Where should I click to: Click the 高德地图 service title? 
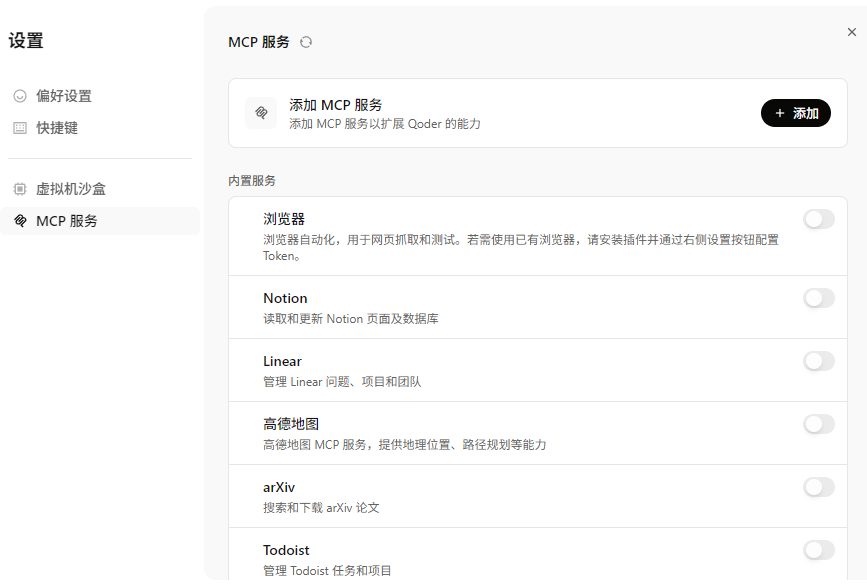(291, 424)
